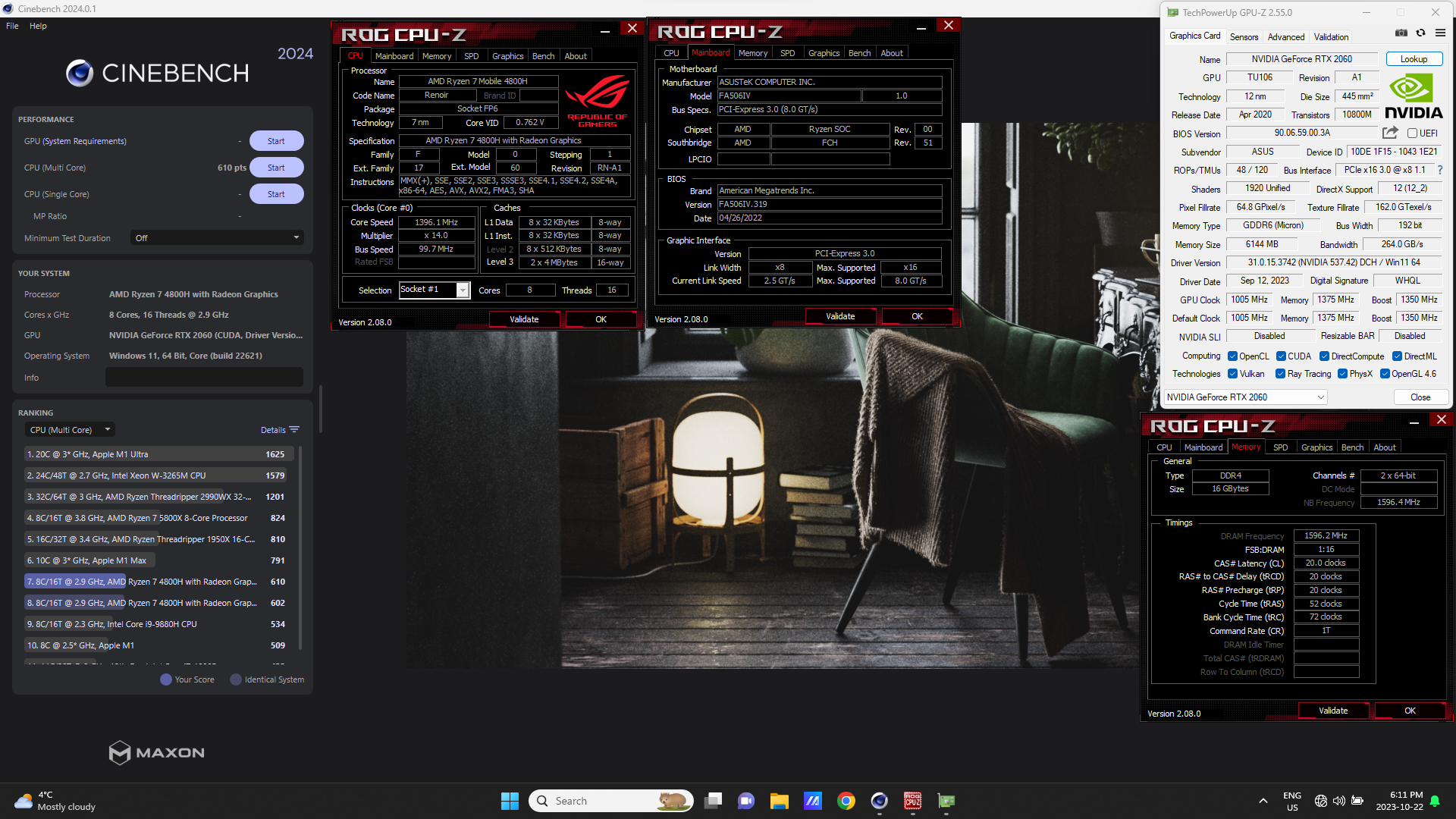Switch to ROG CPU-Z via its taskbar icon
The image size is (1456, 819).
(x=913, y=801)
